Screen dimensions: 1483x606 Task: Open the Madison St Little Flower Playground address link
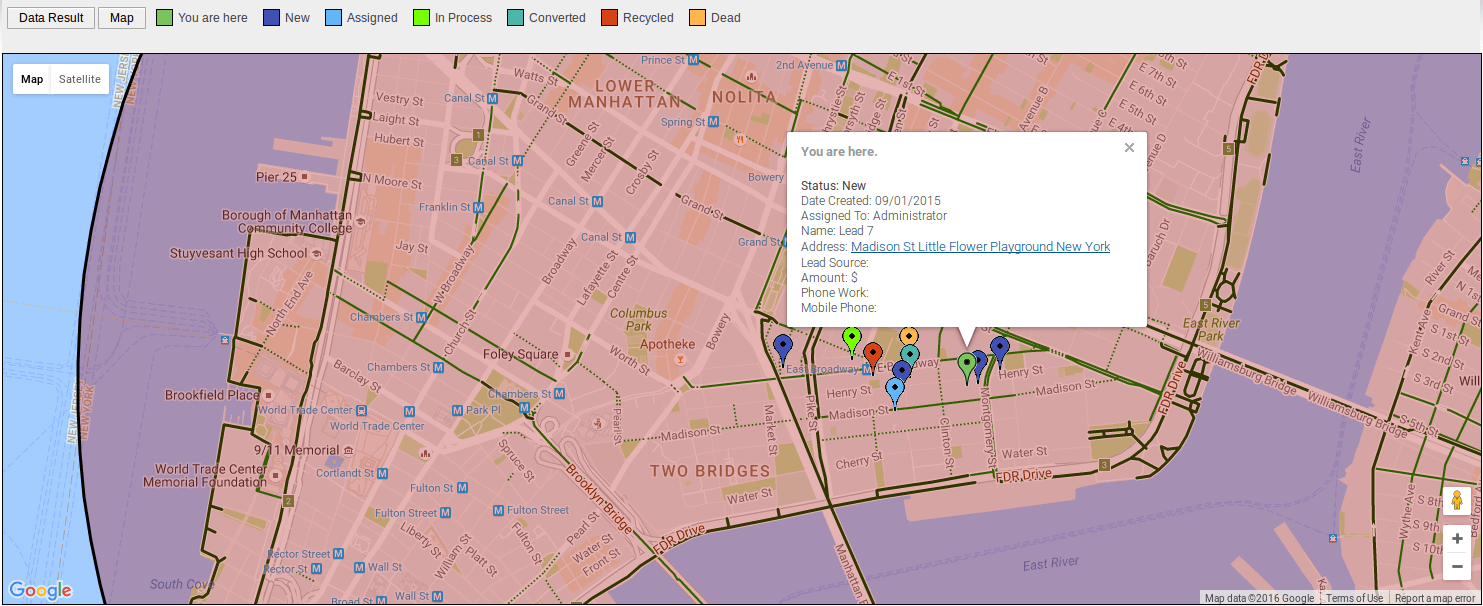click(980, 247)
